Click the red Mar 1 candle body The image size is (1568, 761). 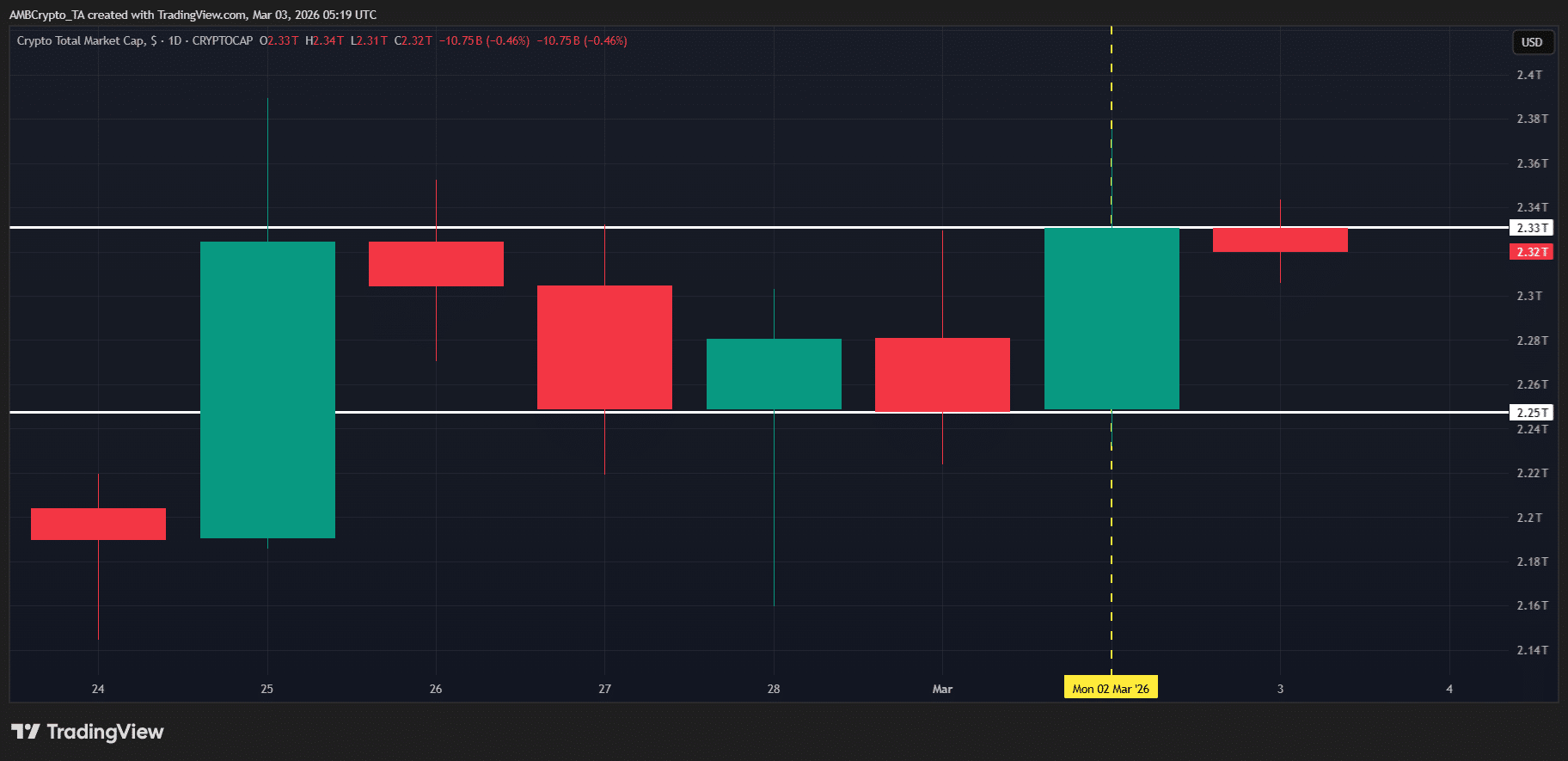point(942,375)
